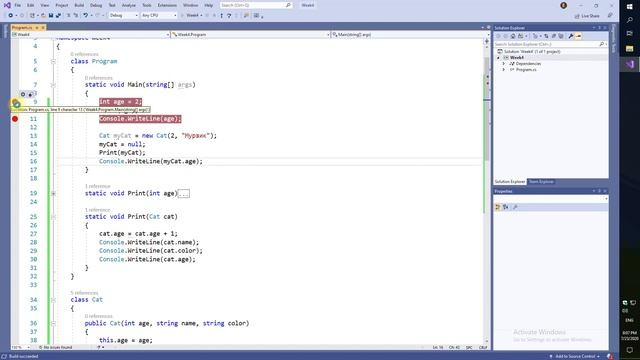Open the Extensions menu
Viewport: 640px width, 360px height.
point(167,5)
